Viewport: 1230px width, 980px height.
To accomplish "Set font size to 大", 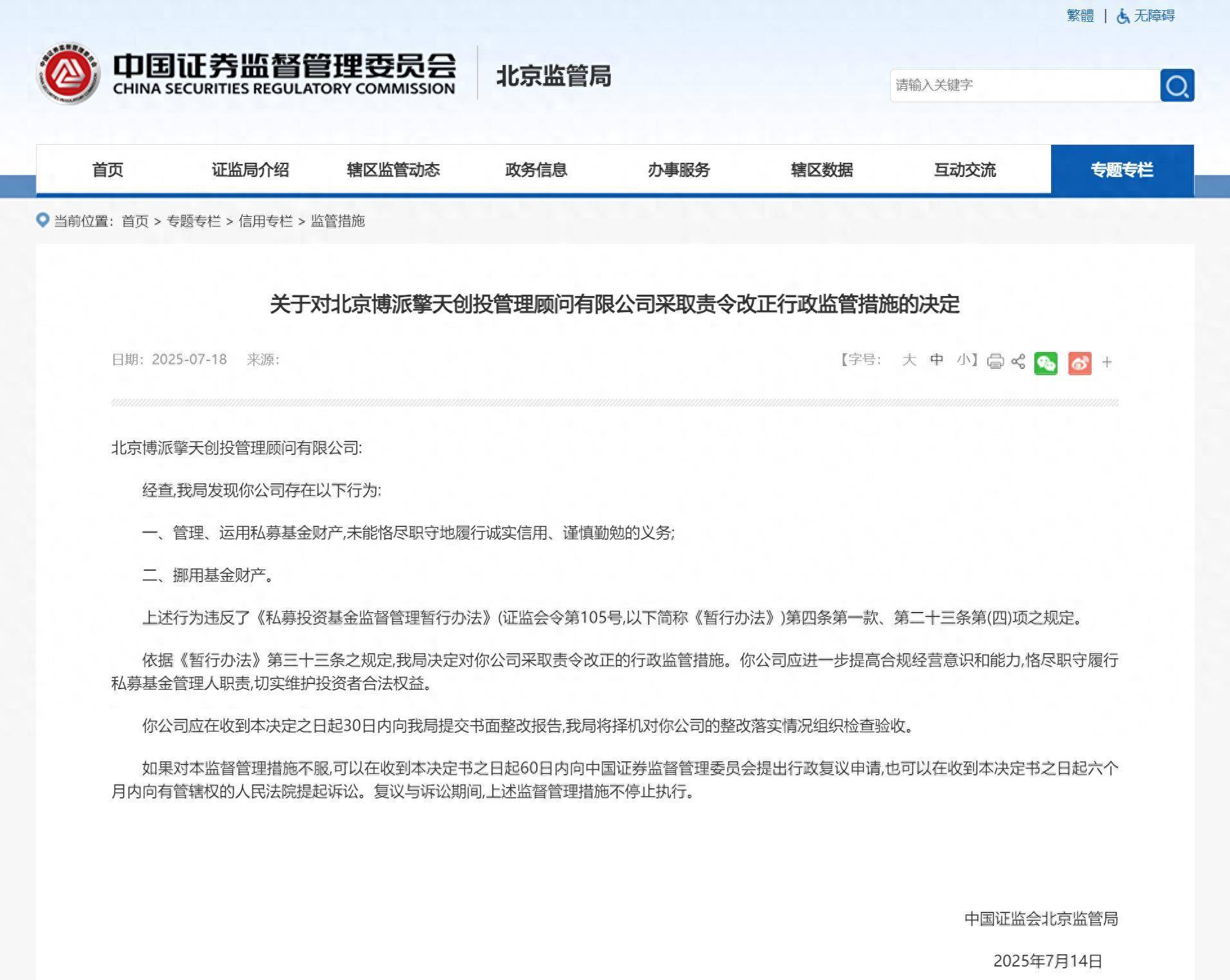I will coord(909,360).
